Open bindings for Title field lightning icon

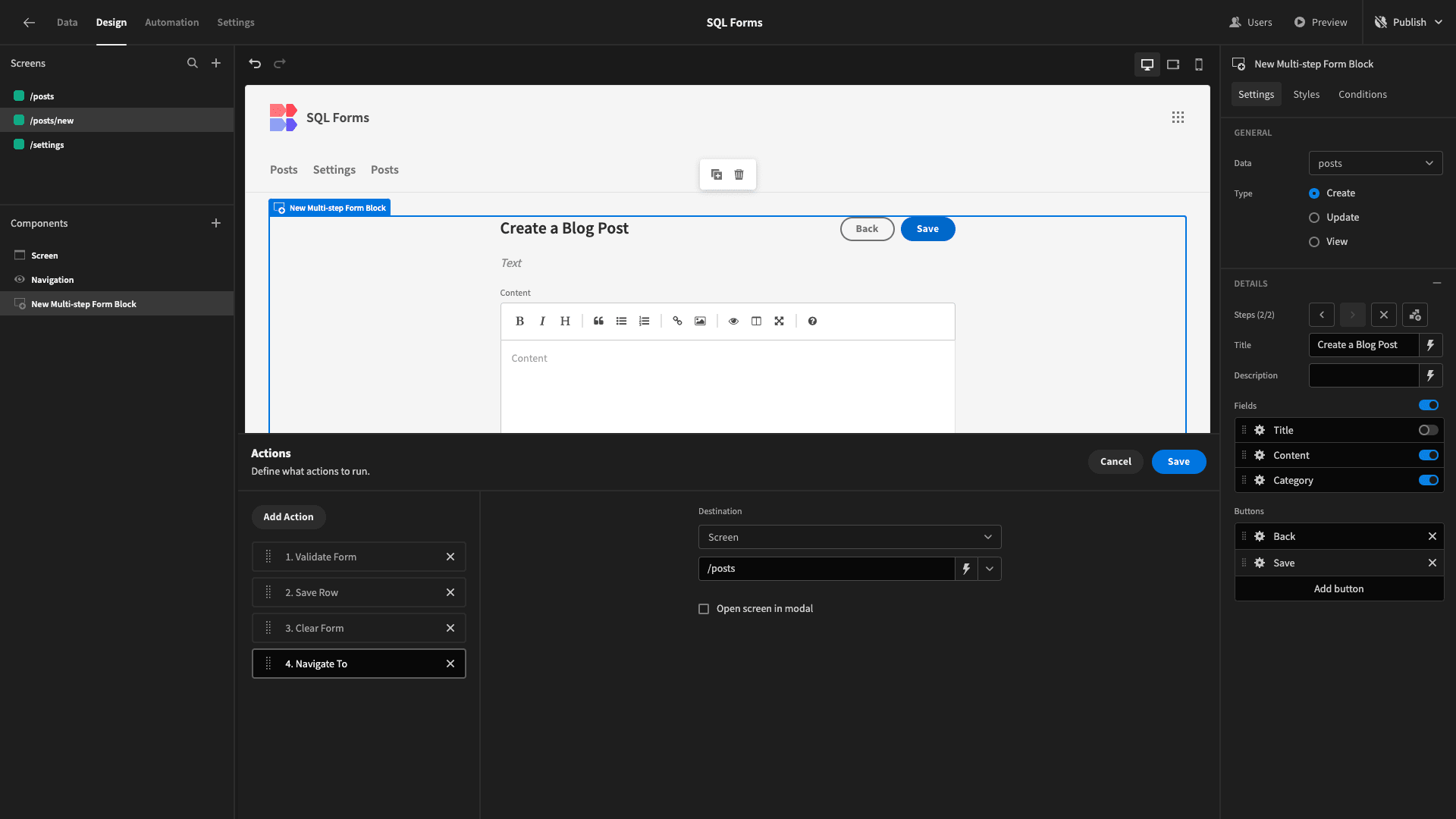[1430, 345]
